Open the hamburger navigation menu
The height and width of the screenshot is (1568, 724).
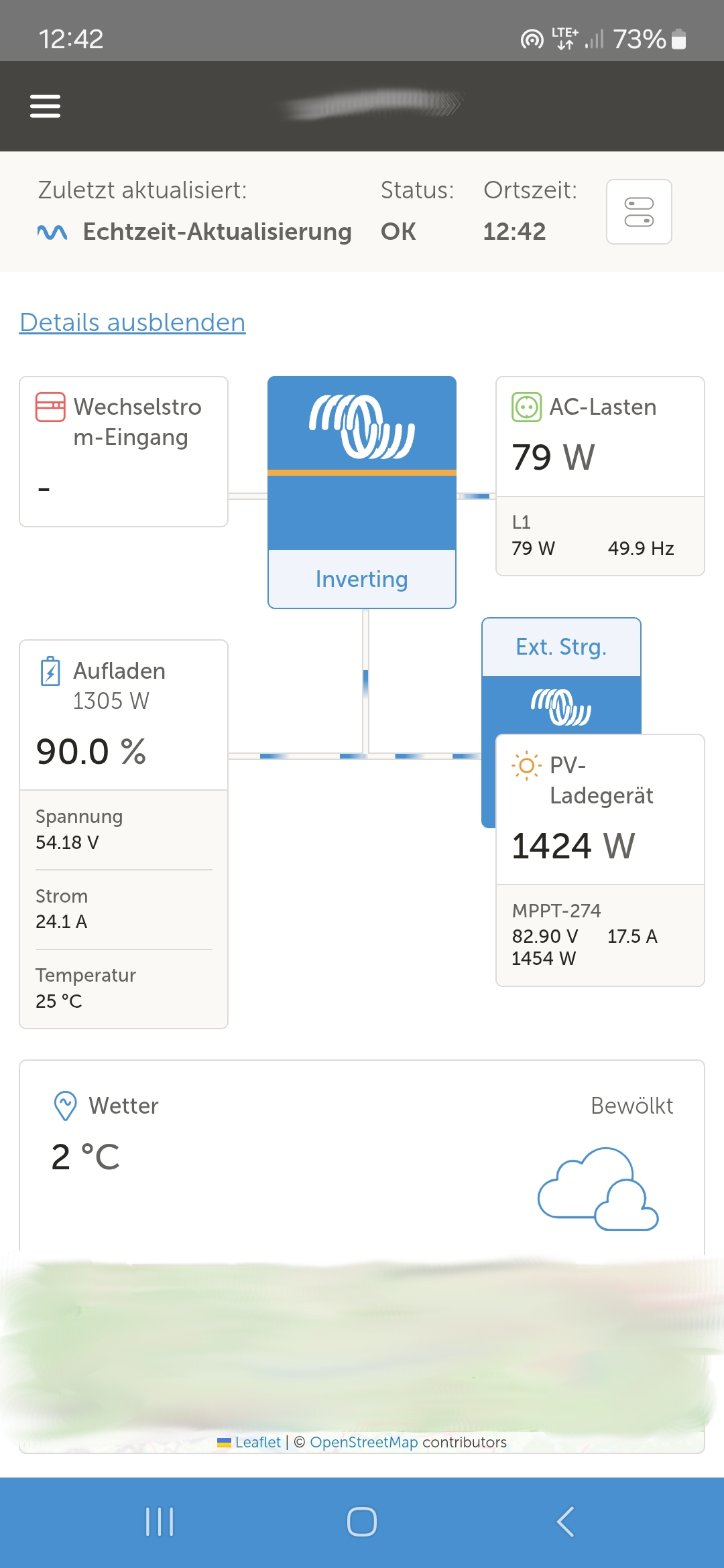pyautogui.click(x=46, y=106)
